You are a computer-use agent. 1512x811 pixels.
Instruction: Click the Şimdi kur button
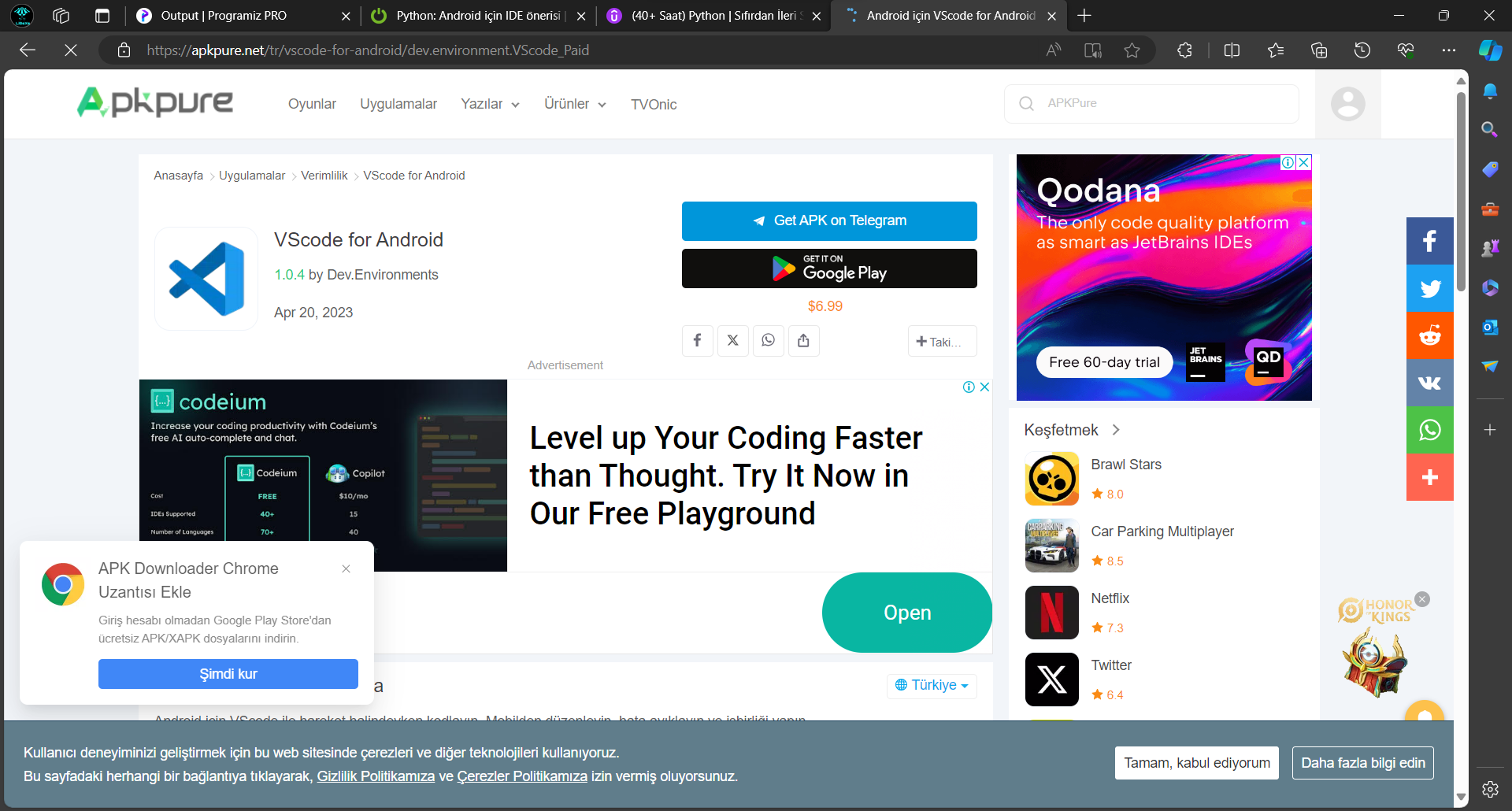[x=228, y=674]
